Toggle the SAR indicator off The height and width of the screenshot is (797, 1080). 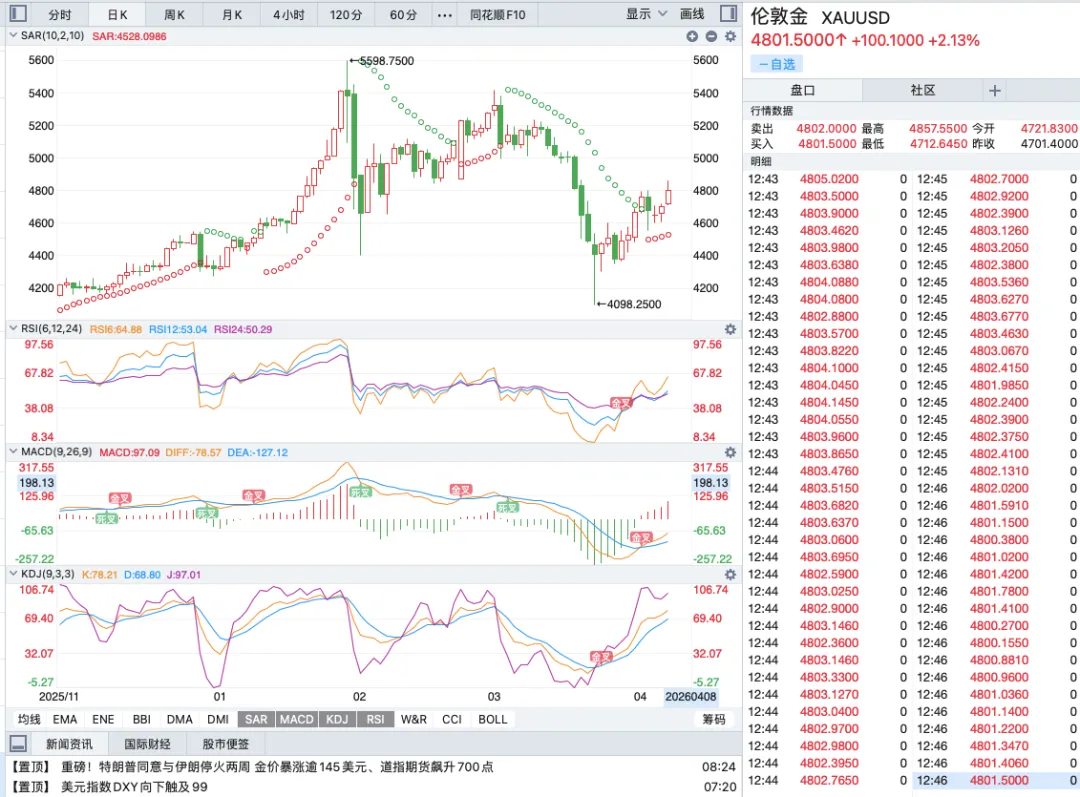256,719
